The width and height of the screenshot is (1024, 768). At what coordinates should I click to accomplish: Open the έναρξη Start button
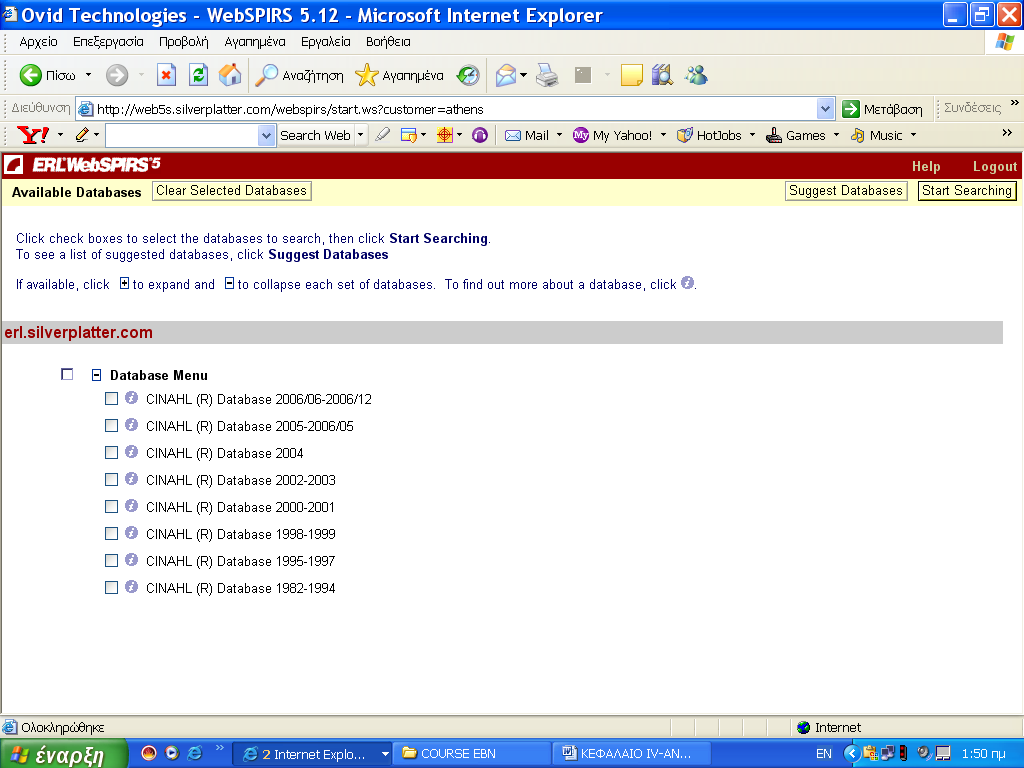63,754
